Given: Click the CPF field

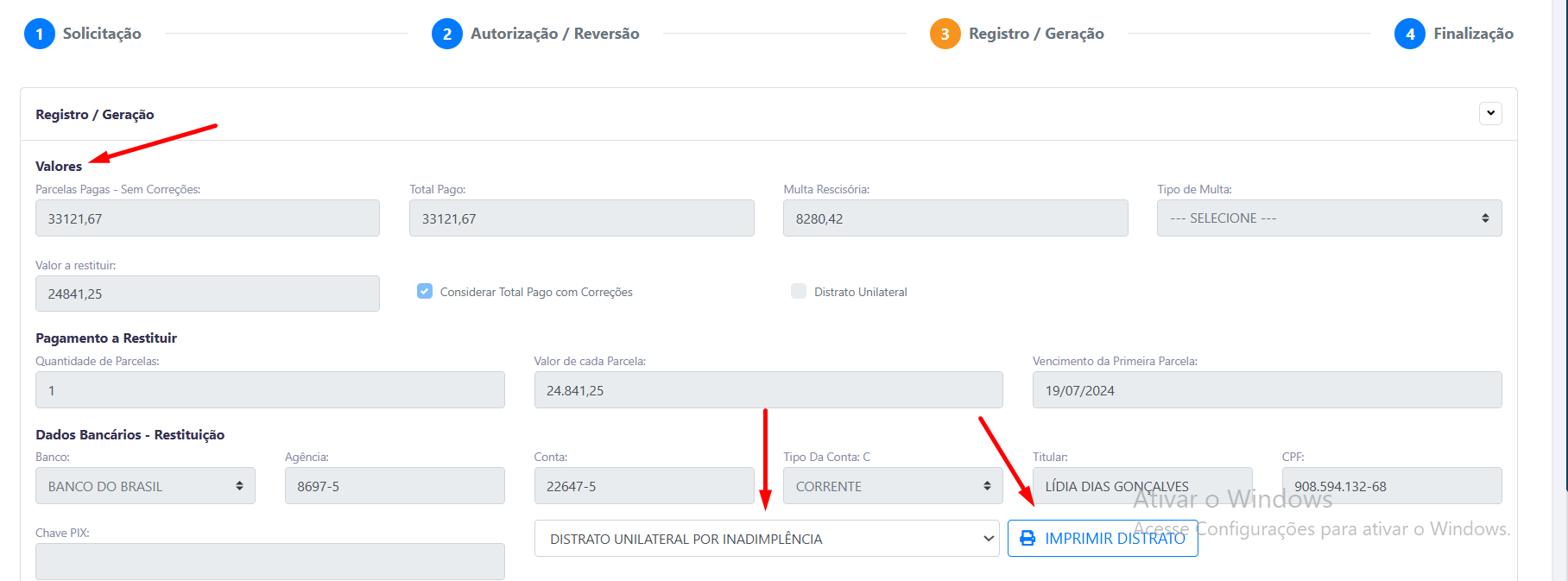Looking at the screenshot, I should 1392,486.
